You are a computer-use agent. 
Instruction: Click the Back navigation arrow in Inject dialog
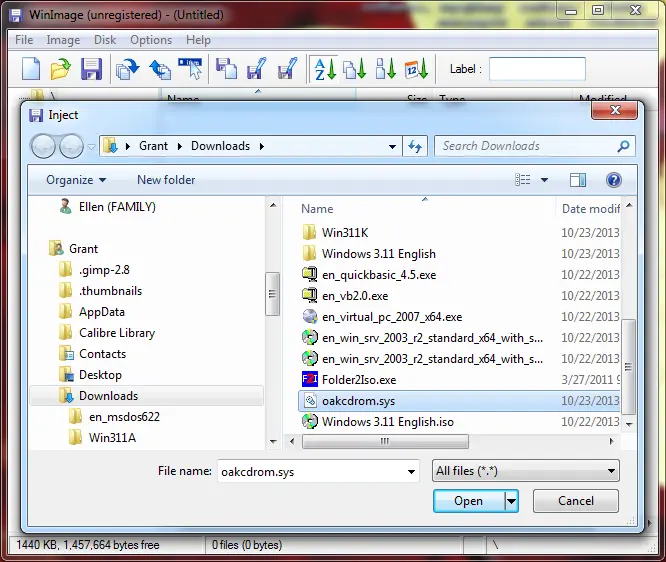point(43,146)
